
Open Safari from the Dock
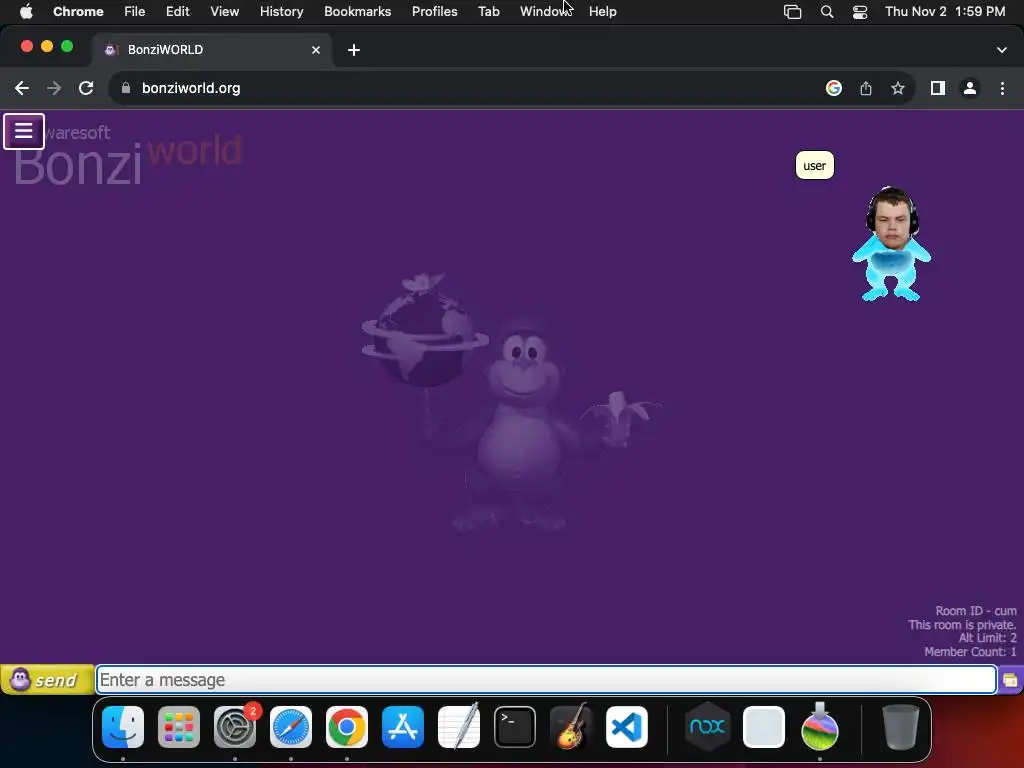[291, 727]
